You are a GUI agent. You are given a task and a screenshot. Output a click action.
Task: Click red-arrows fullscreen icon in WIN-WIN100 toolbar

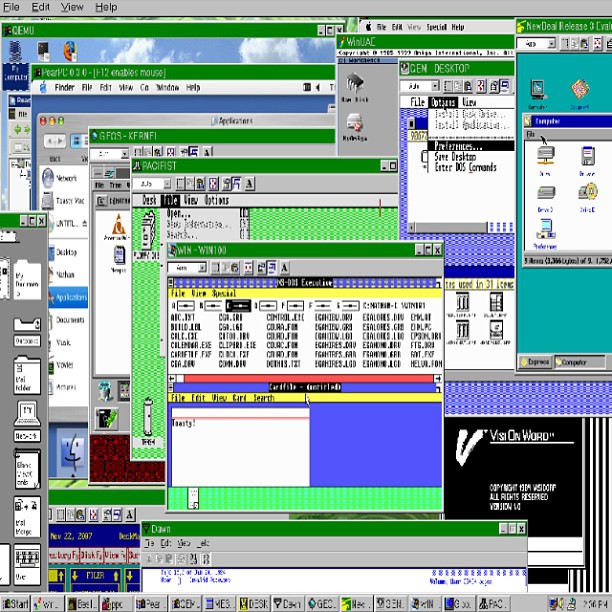[x=248, y=268]
